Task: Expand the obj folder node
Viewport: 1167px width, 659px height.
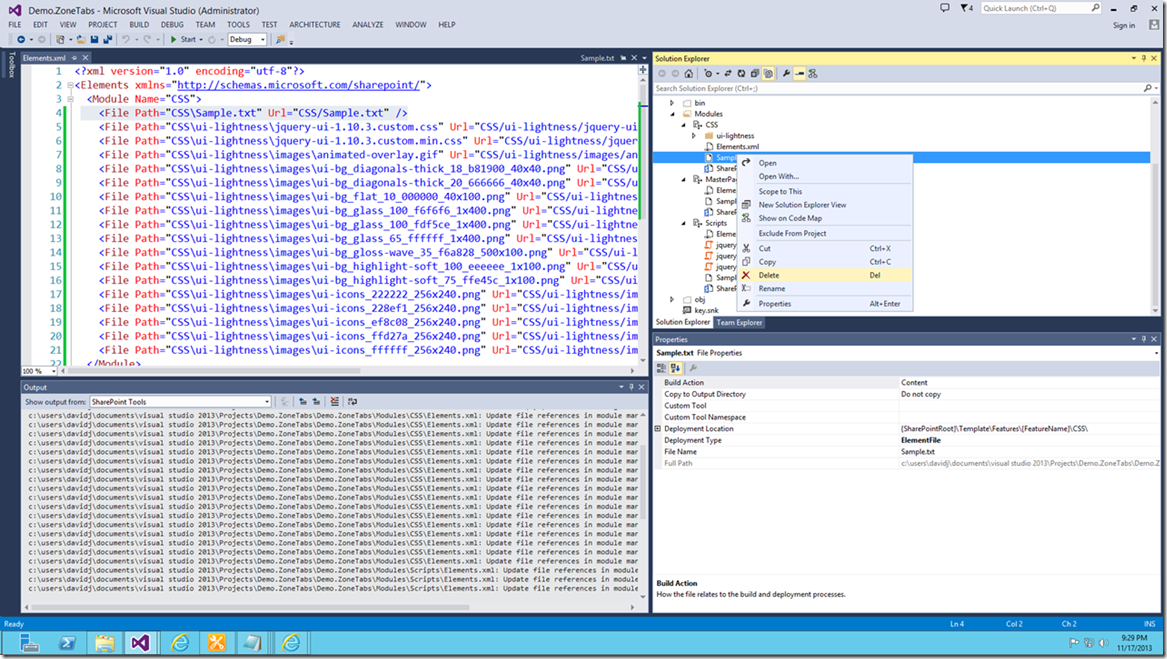Action: tap(671, 299)
